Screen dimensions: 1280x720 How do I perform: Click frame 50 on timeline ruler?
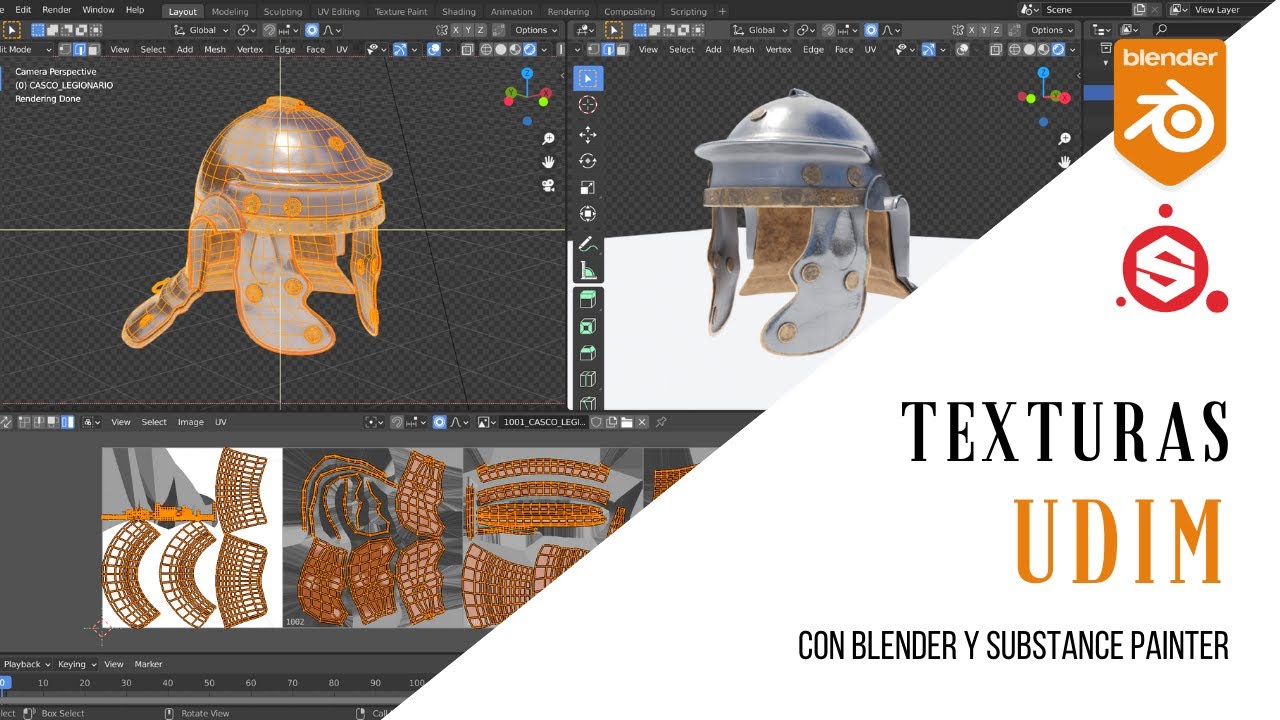[x=209, y=683]
